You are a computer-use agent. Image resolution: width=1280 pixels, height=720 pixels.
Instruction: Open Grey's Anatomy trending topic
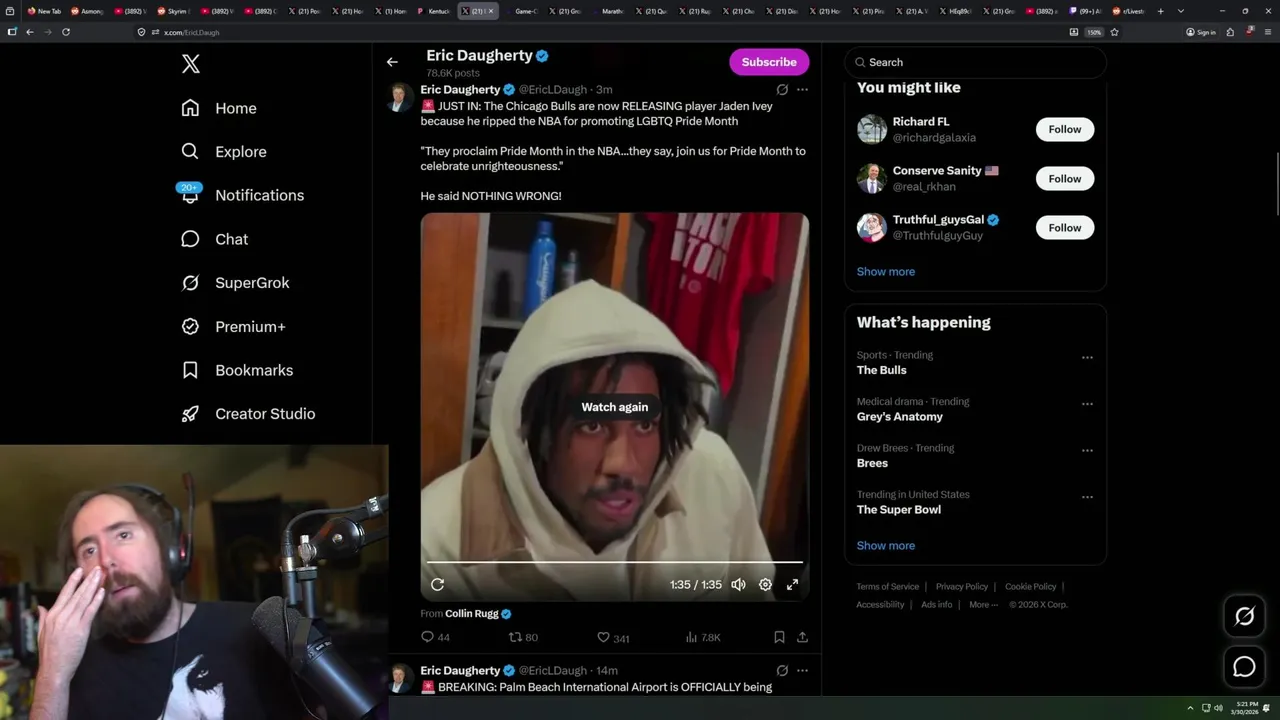point(900,417)
